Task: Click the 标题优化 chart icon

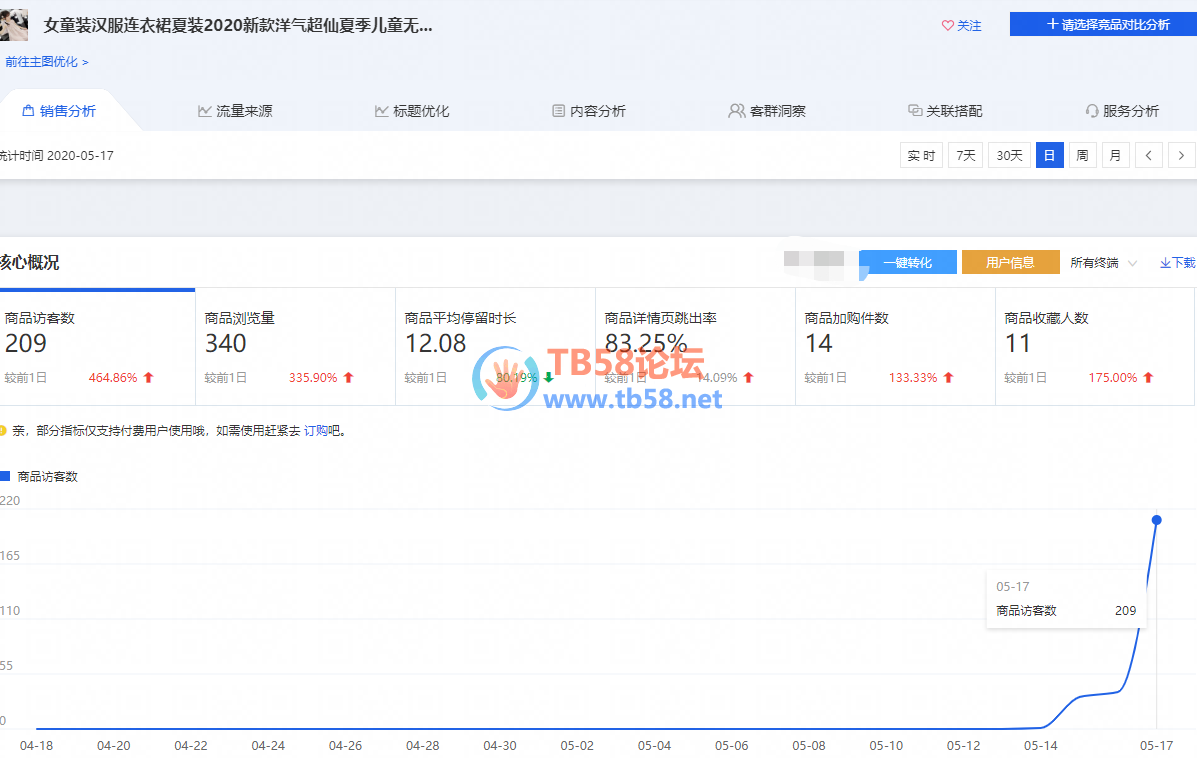Action: pyautogui.click(x=382, y=111)
